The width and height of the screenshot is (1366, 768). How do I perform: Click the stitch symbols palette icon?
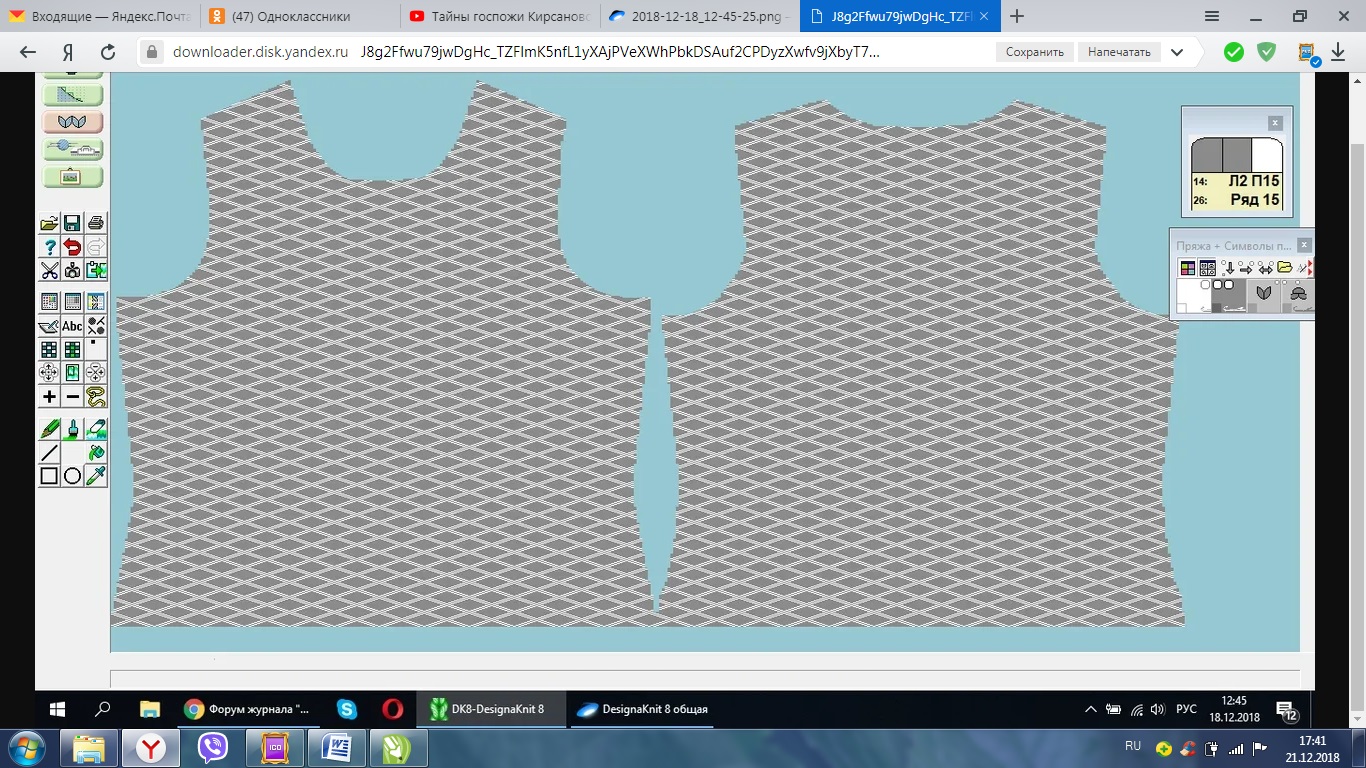tap(1207, 268)
